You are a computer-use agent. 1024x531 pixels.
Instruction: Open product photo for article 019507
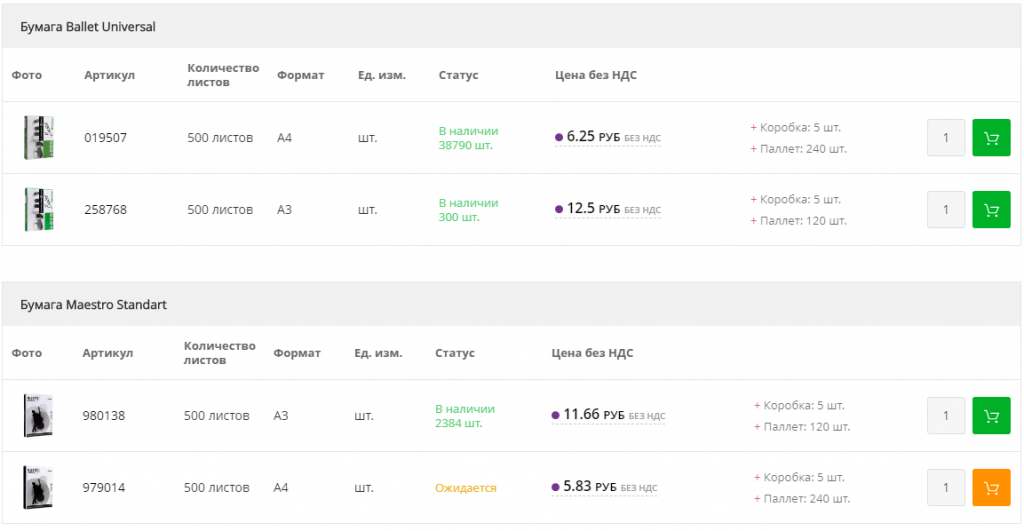38,138
